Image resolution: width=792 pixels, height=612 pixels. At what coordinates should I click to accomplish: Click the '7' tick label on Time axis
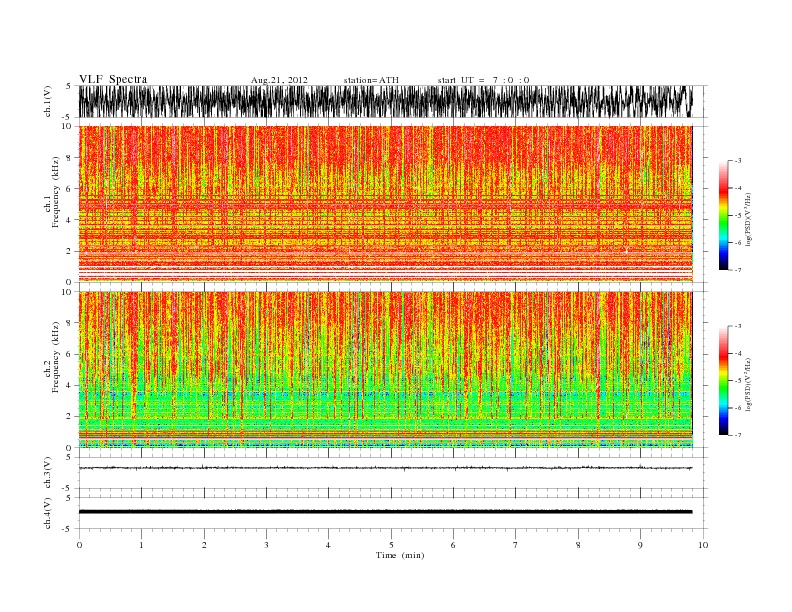516,545
